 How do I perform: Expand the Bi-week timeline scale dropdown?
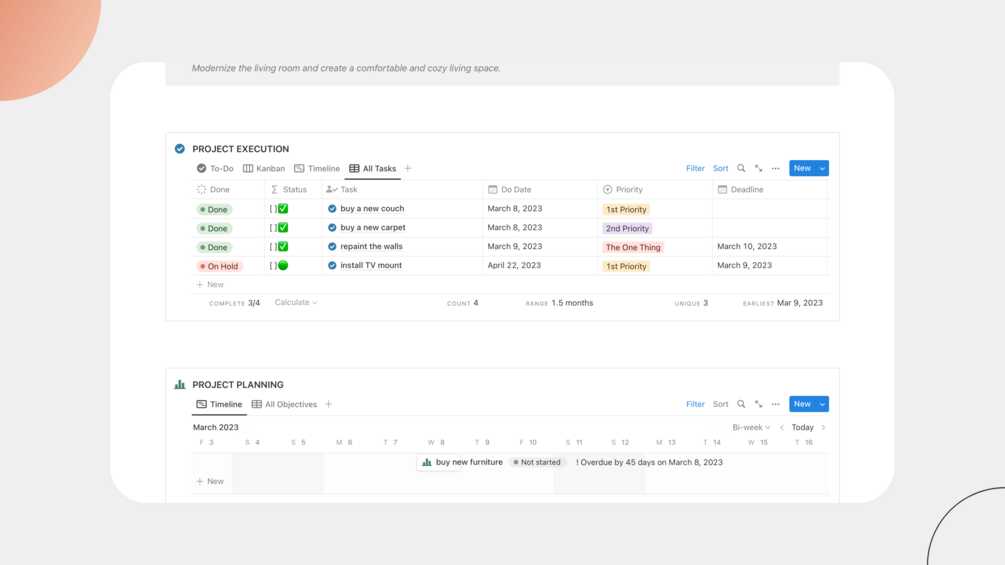[x=751, y=428]
